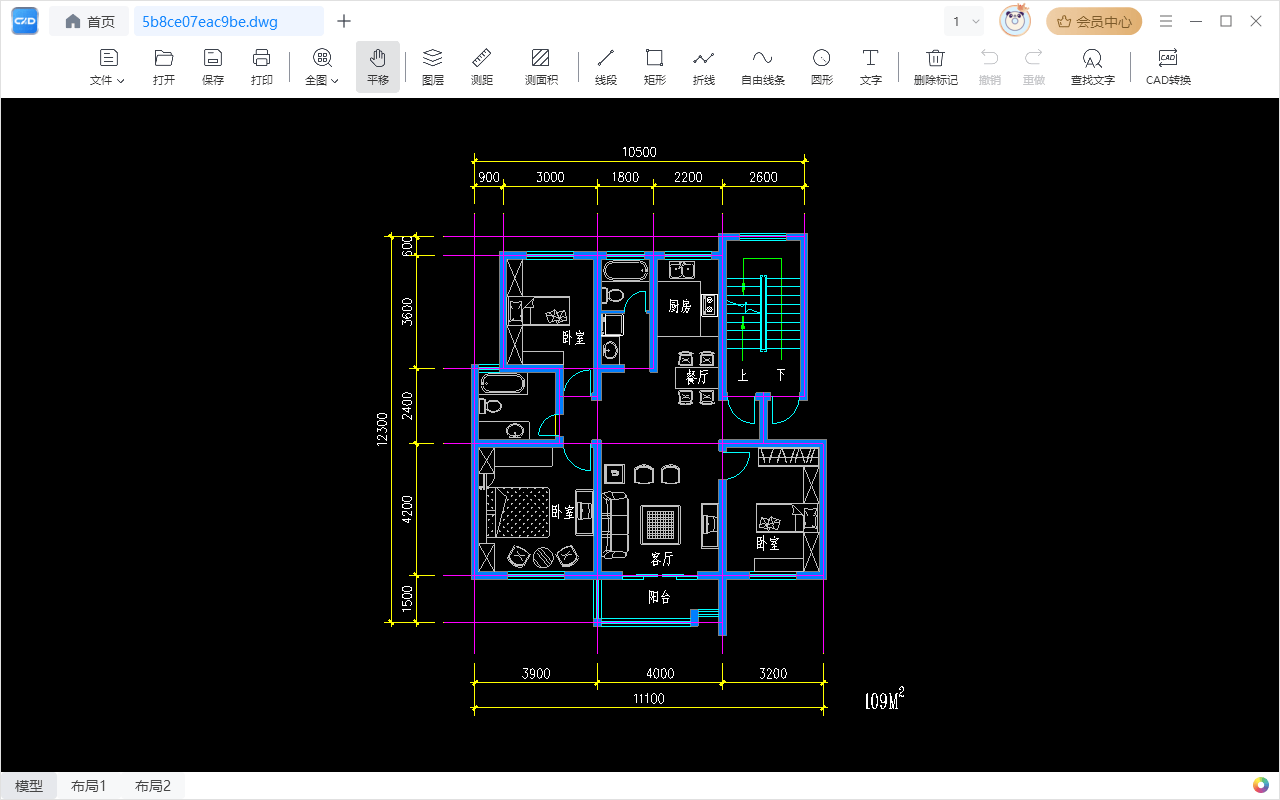Choose the 线段 line segment tool
The image size is (1280, 800).
click(606, 66)
